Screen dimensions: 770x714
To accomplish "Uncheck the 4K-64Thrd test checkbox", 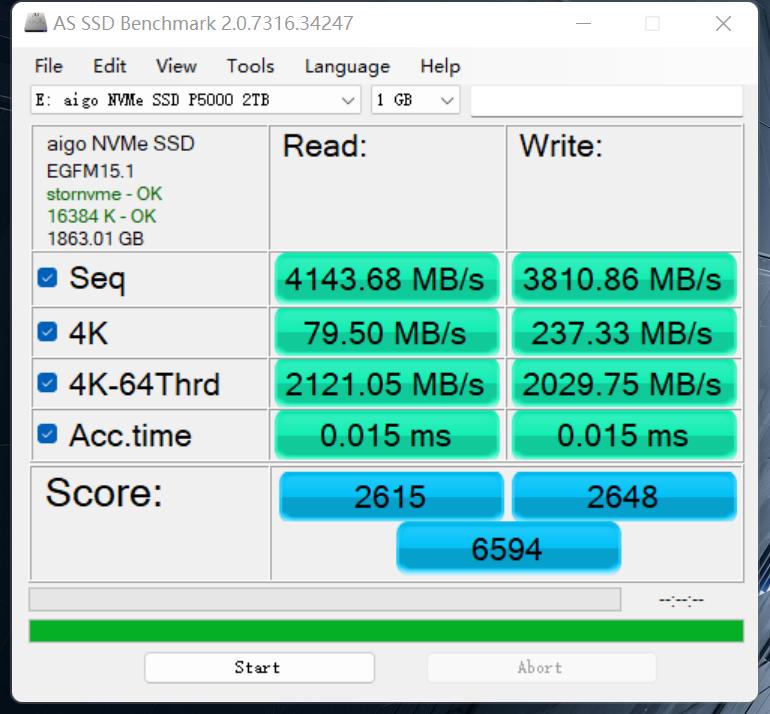I will pos(47,383).
